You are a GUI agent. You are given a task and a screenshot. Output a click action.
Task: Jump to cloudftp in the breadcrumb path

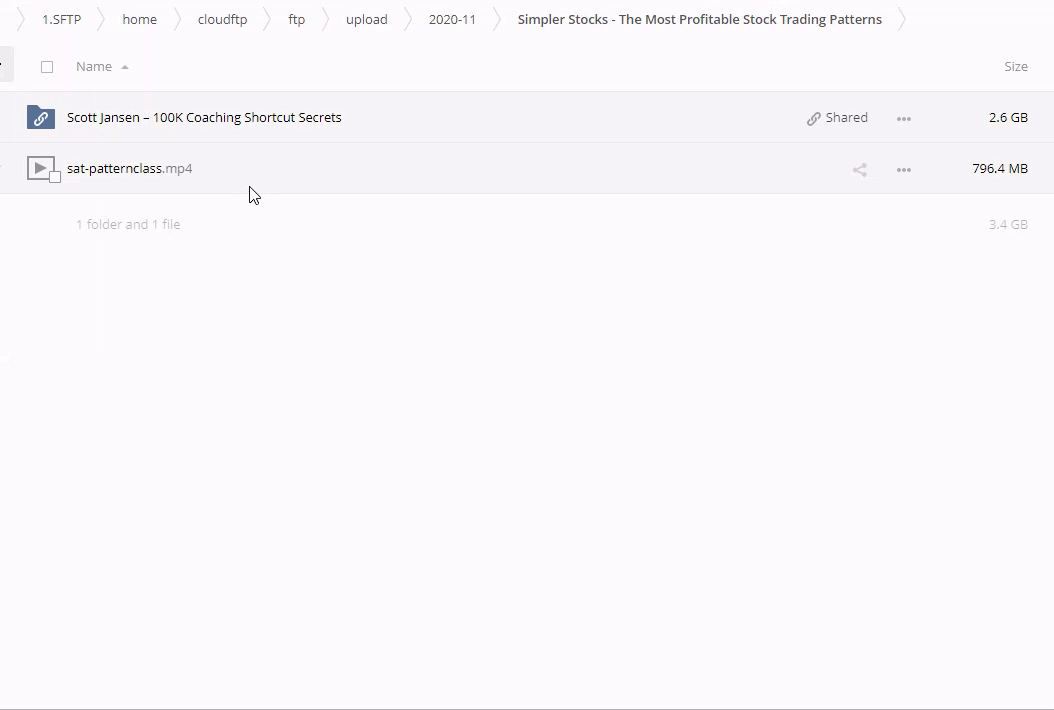pyautogui.click(x=222, y=20)
